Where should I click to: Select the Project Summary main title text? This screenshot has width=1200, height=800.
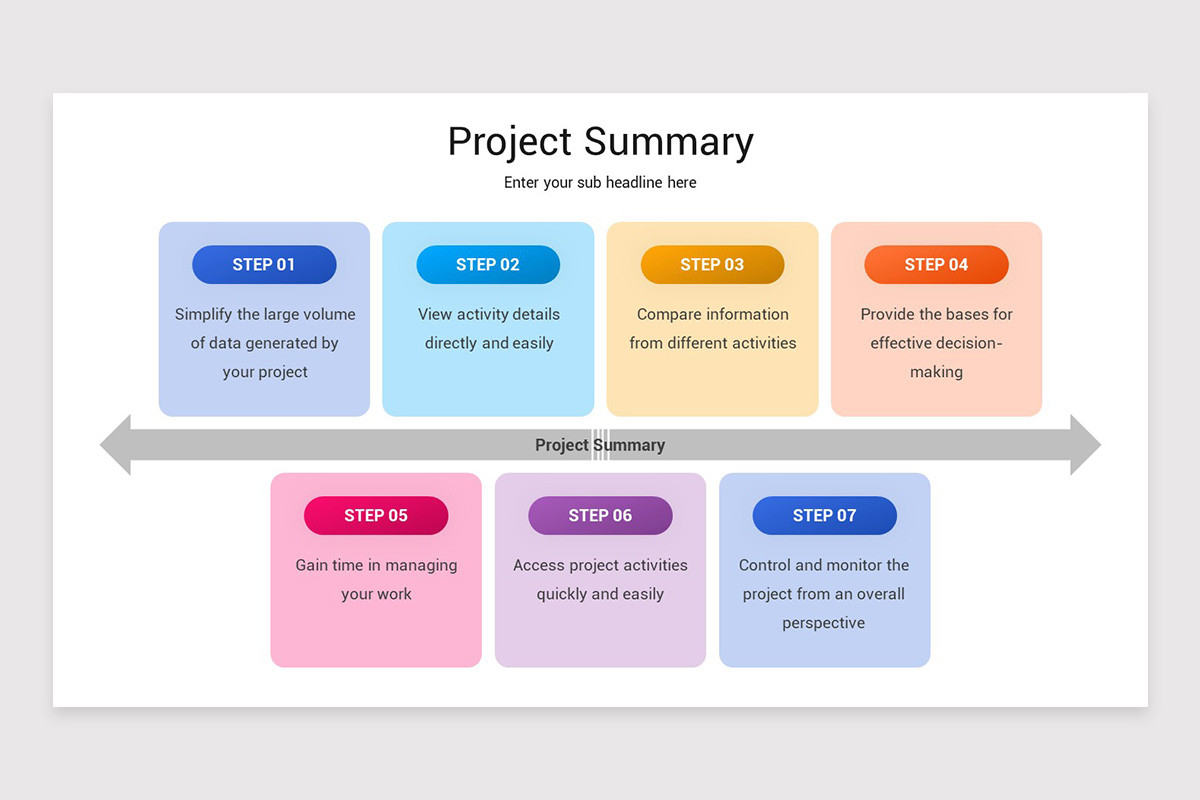[x=600, y=141]
